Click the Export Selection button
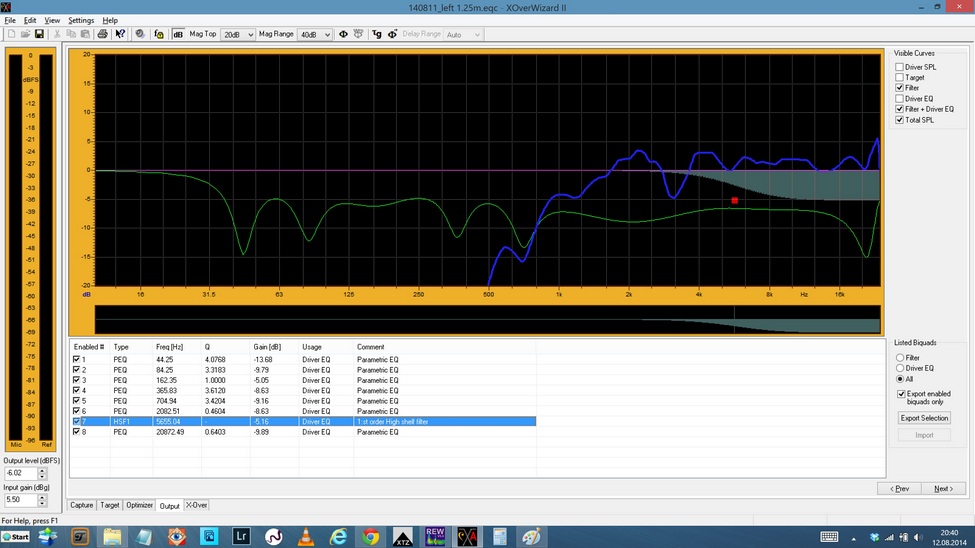This screenshot has height=548, width=975. point(924,418)
